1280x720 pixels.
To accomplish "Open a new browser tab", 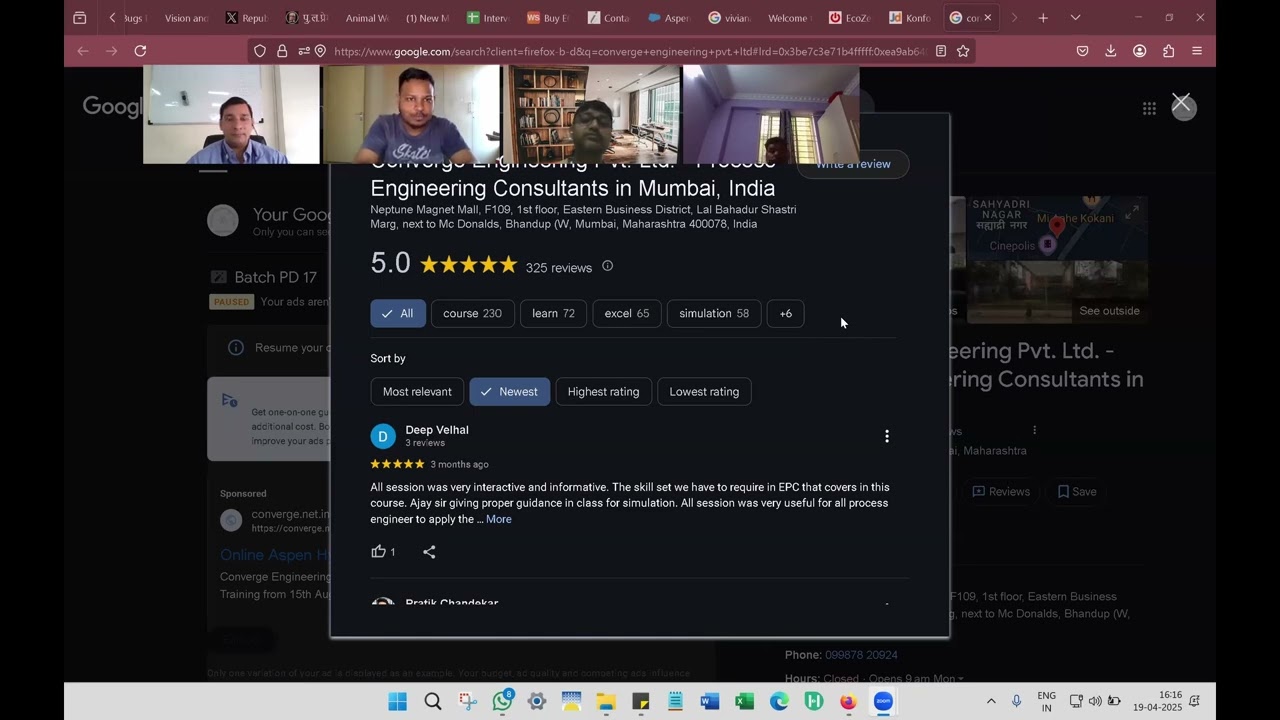I will (x=1043, y=18).
